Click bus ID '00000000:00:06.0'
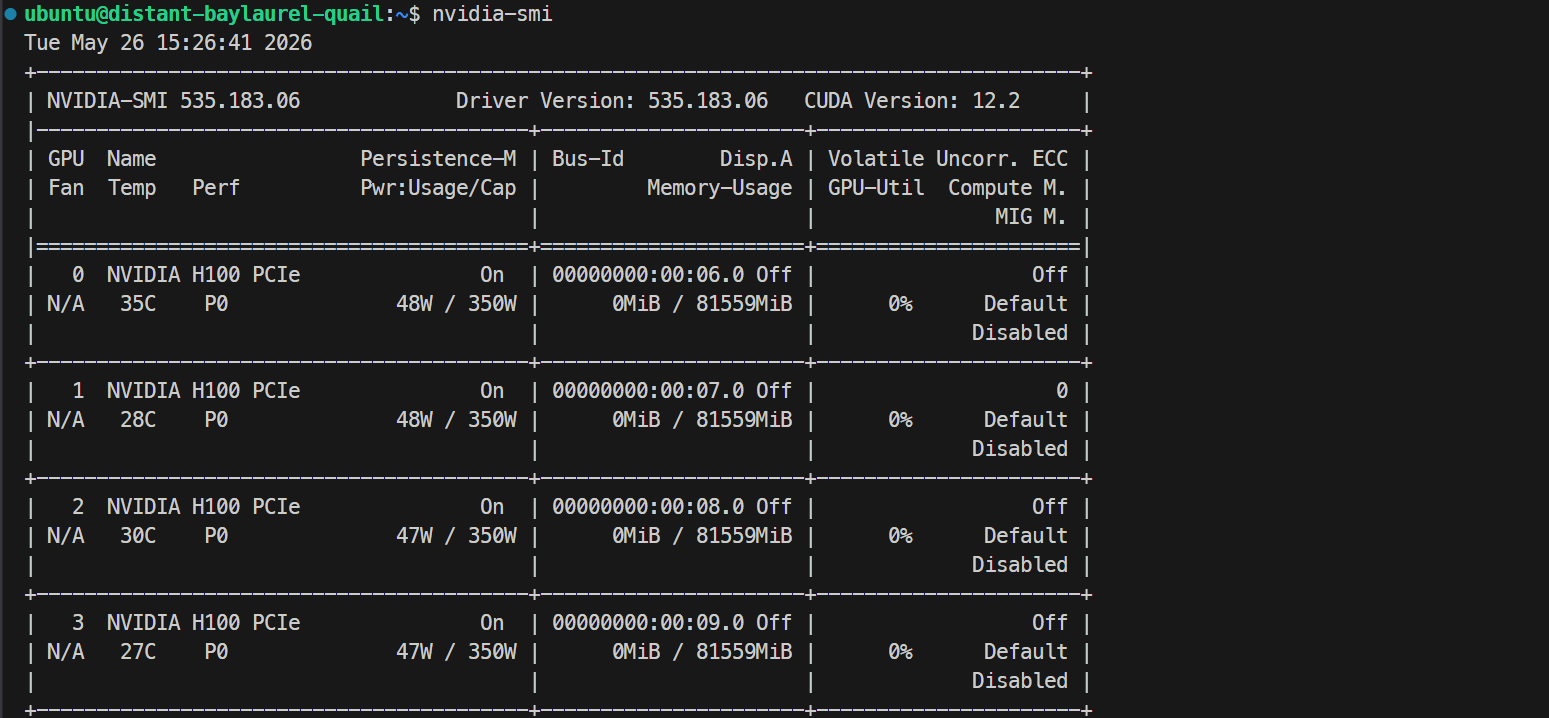Image resolution: width=1549 pixels, height=718 pixels. pyautogui.click(x=648, y=275)
